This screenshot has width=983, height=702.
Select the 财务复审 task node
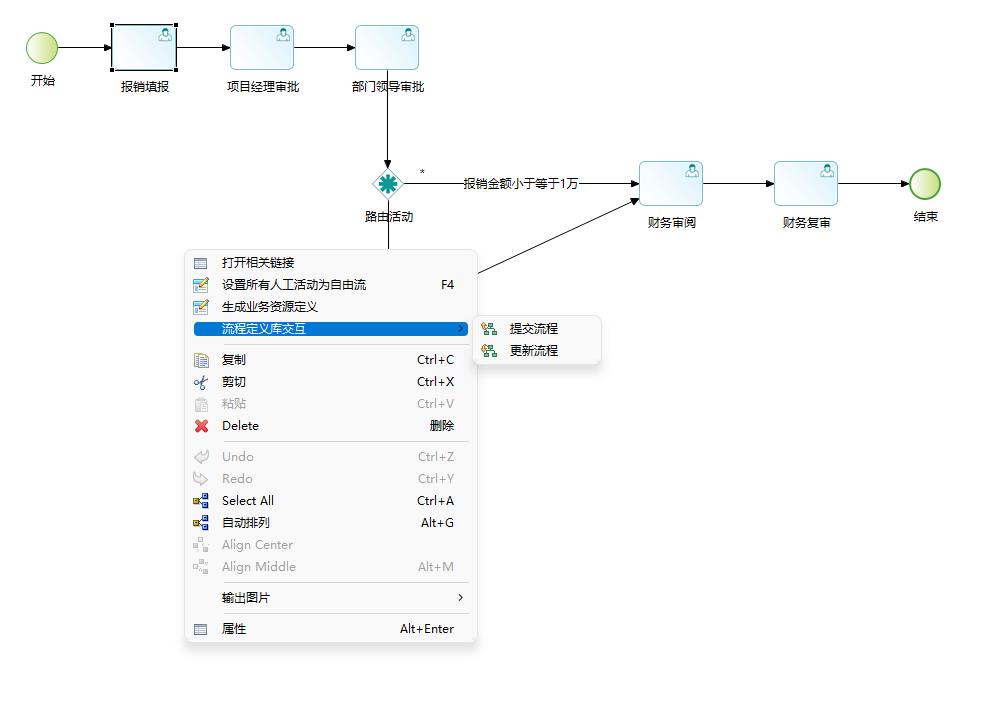coord(806,184)
